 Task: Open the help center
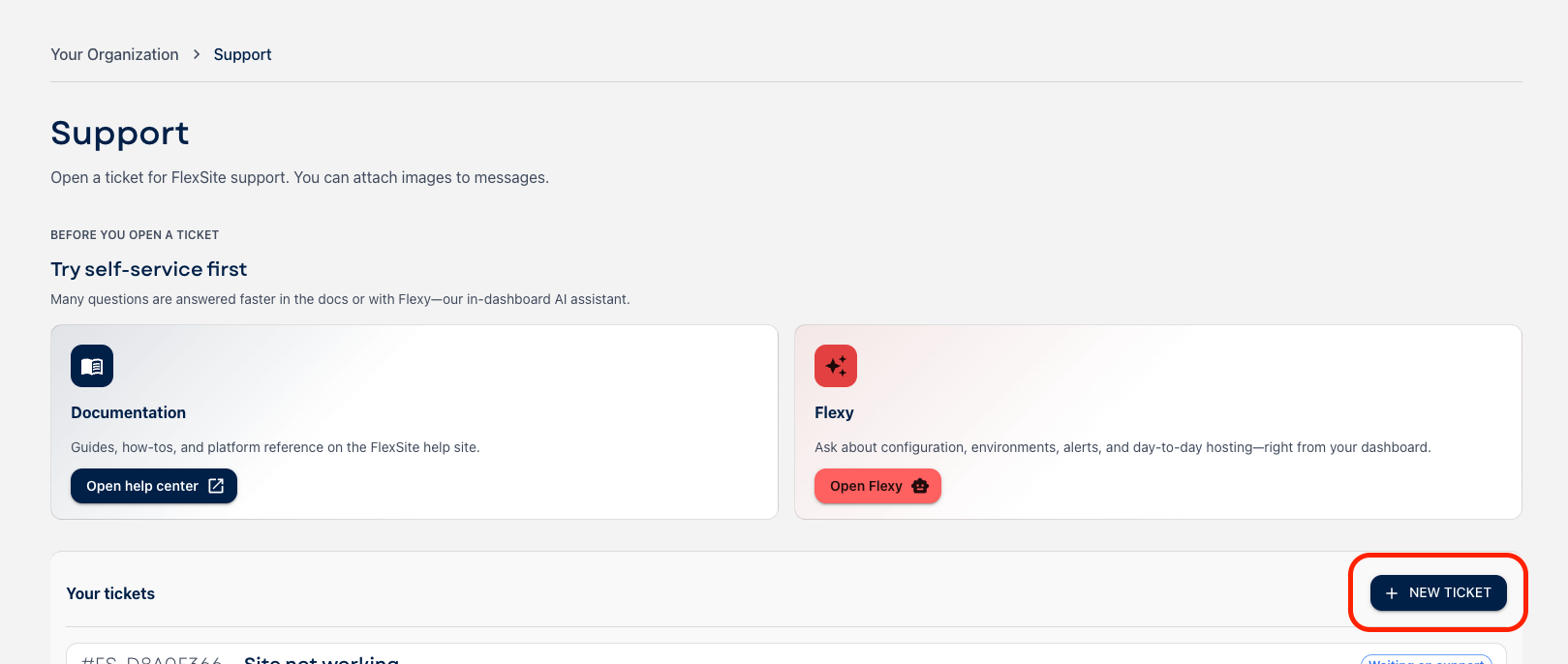[154, 486]
